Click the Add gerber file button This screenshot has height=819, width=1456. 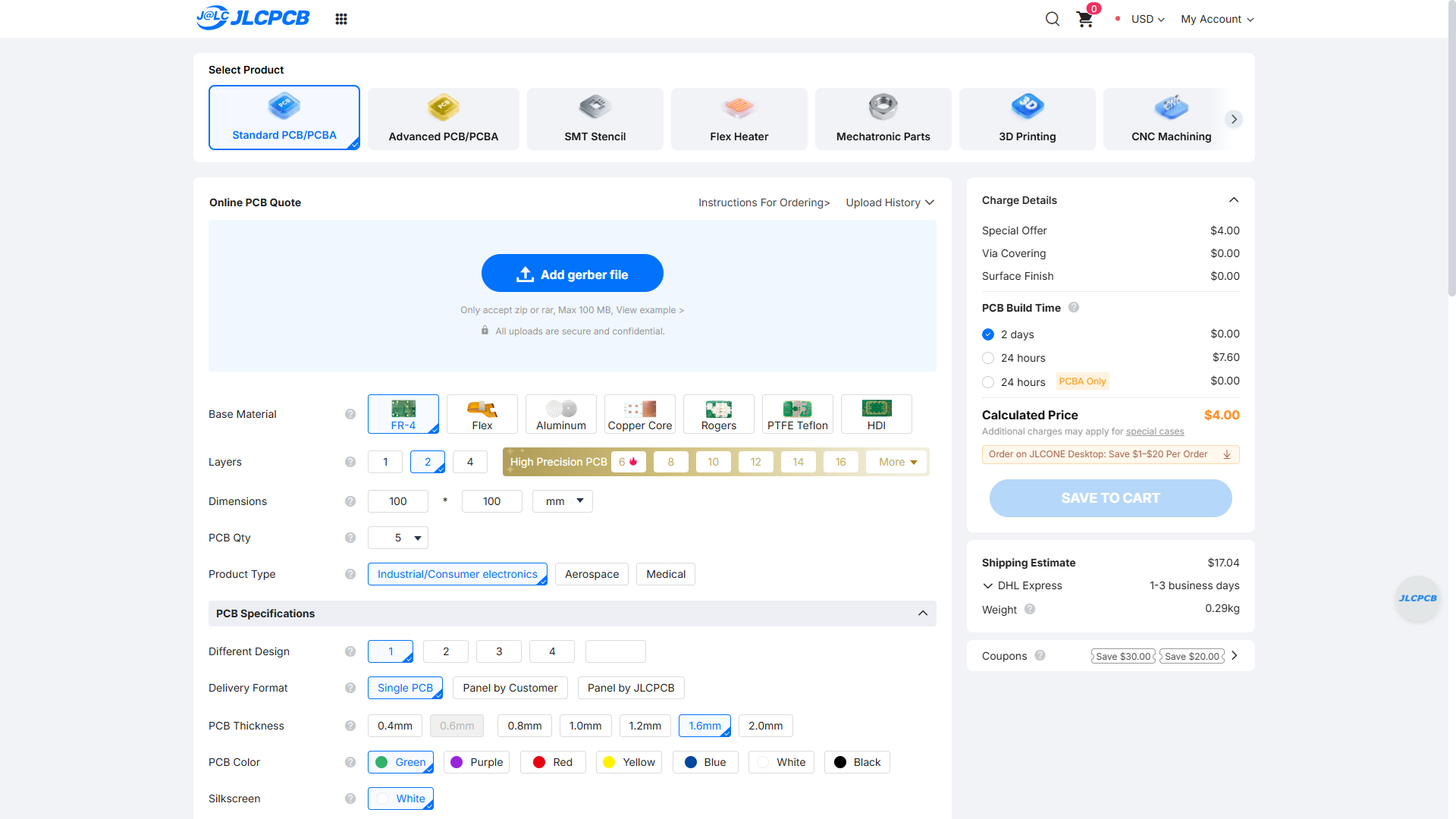coord(573,273)
